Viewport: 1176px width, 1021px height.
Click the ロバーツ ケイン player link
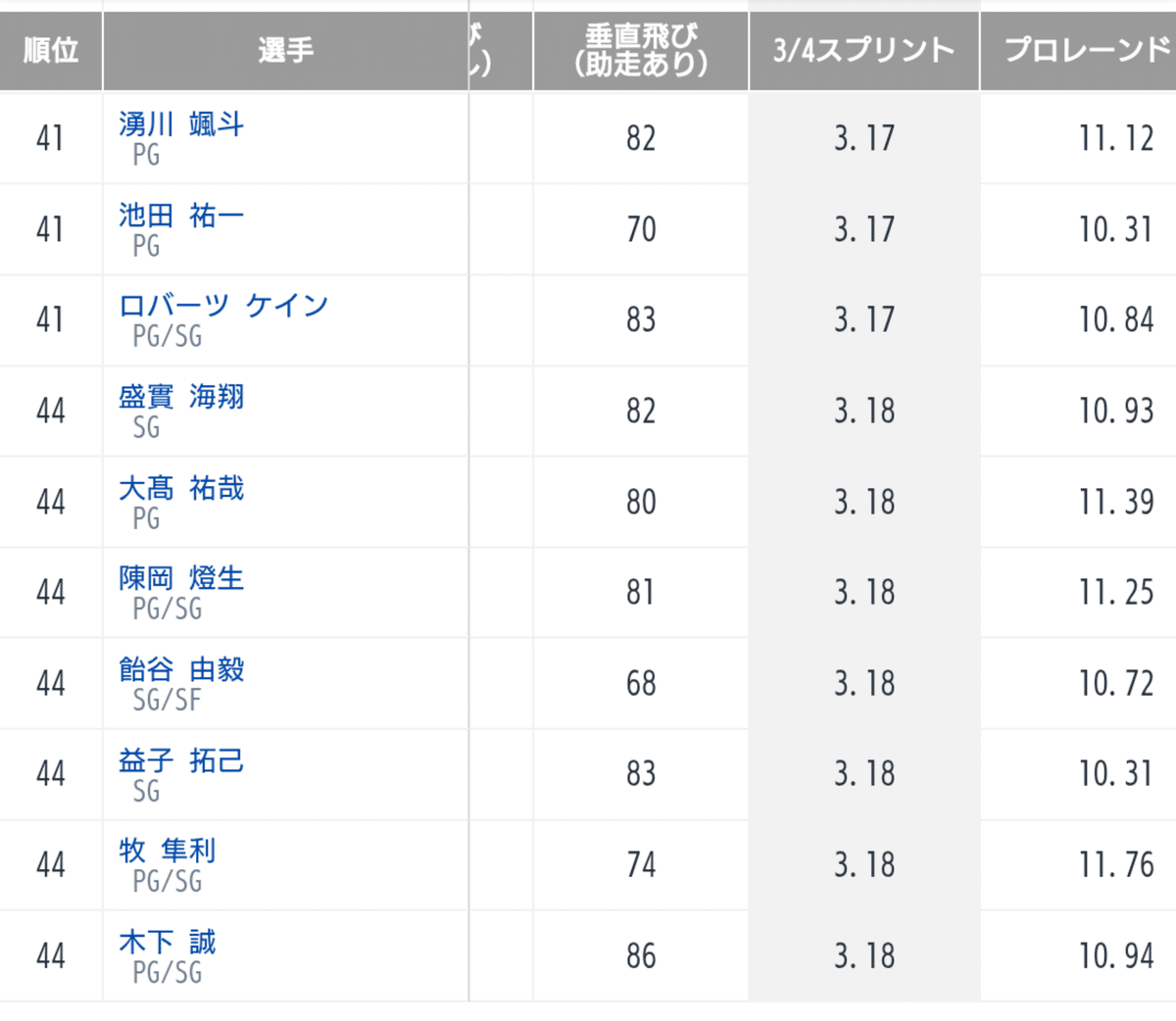click(x=223, y=306)
